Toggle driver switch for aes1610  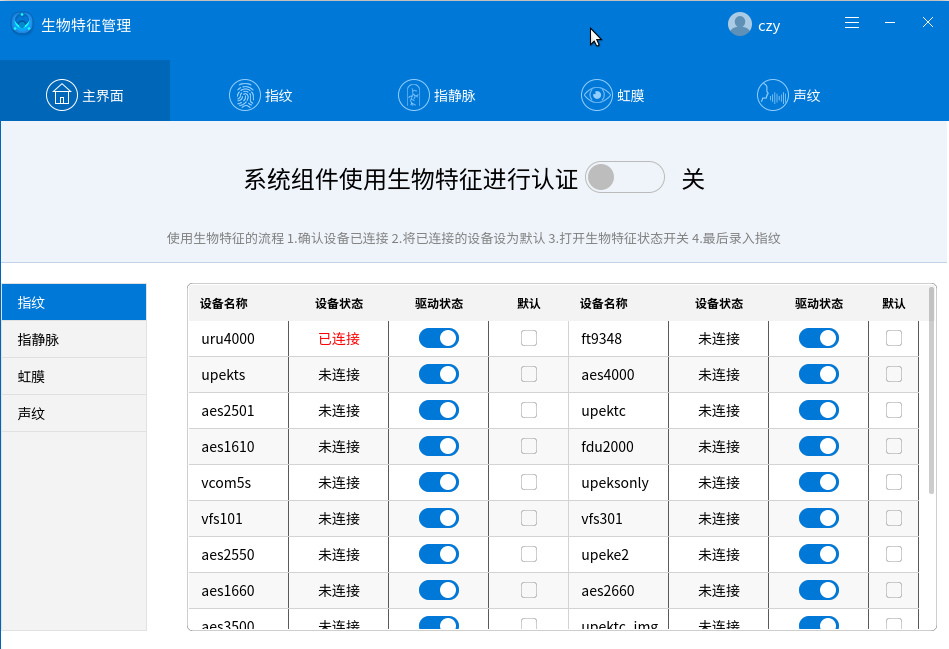point(439,446)
